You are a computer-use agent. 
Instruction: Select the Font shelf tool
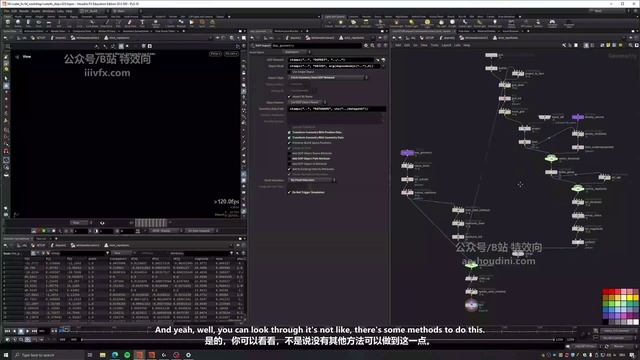click(142, 22)
